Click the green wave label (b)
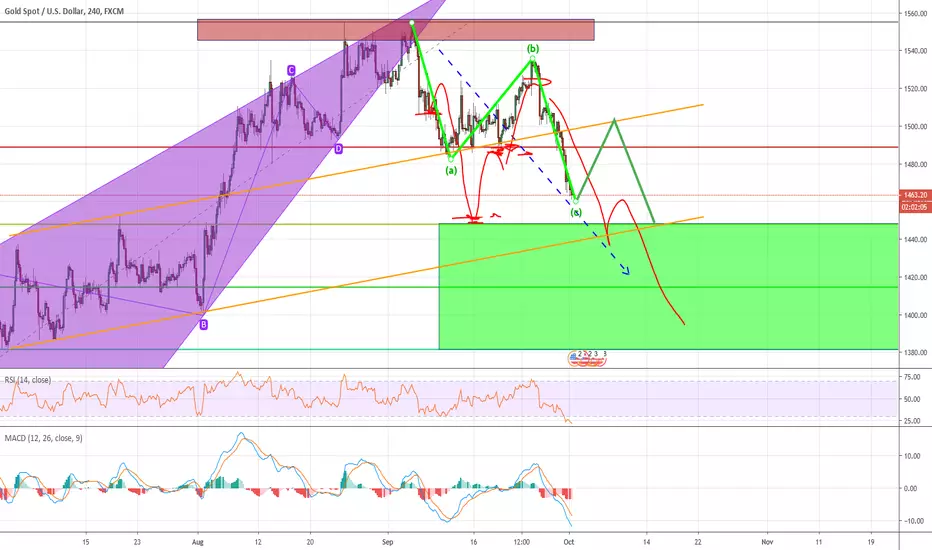The image size is (932, 550). [x=533, y=48]
